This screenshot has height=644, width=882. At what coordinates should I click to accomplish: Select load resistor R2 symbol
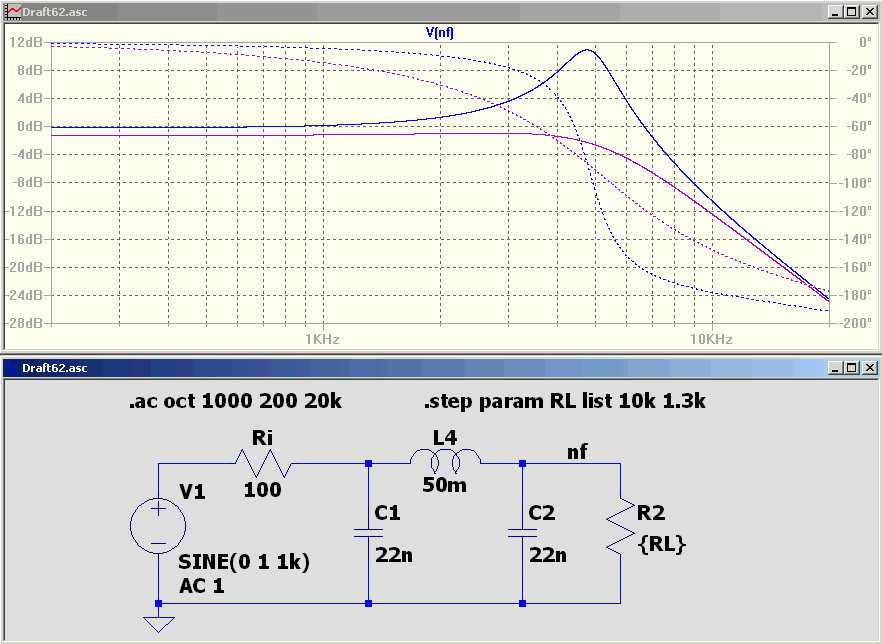point(620,526)
